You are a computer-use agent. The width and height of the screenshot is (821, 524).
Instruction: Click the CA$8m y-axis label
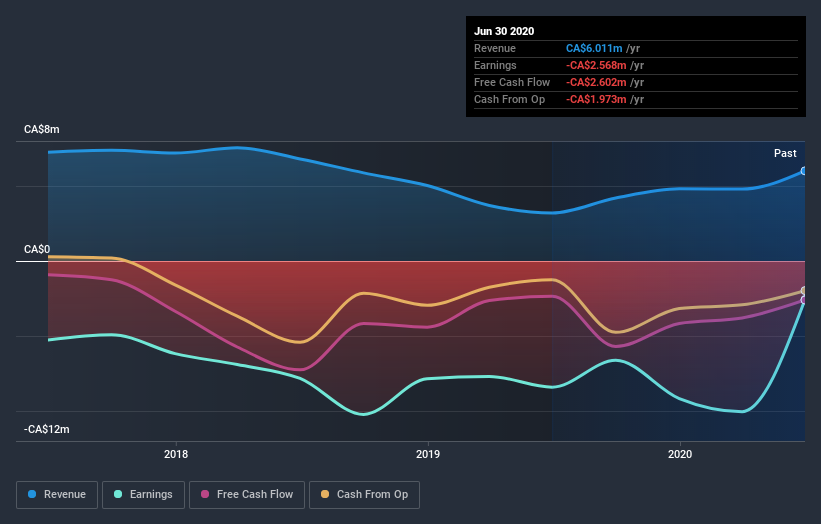point(41,129)
